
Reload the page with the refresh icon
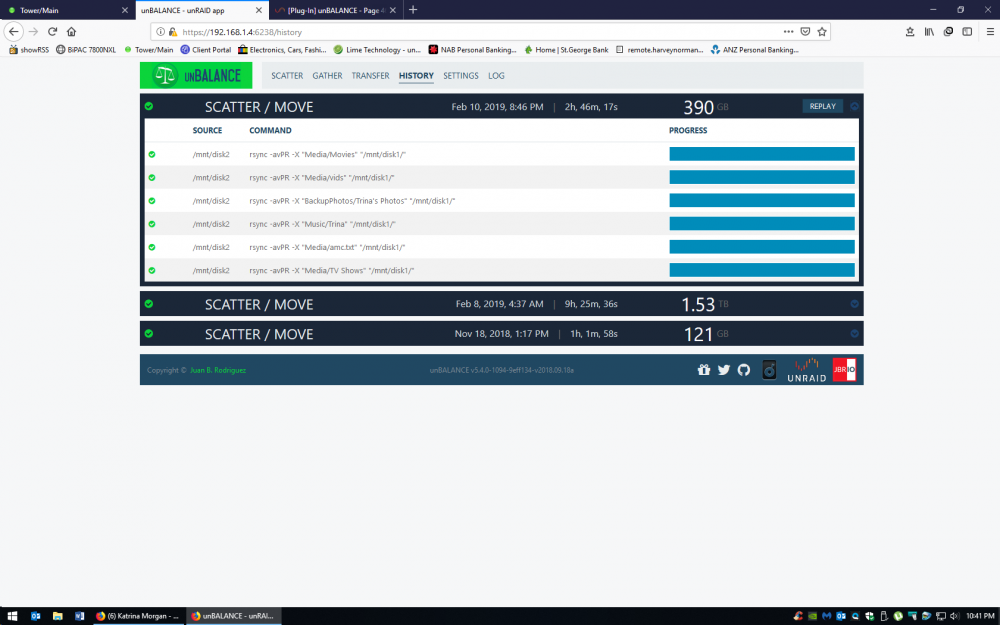[52, 32]
